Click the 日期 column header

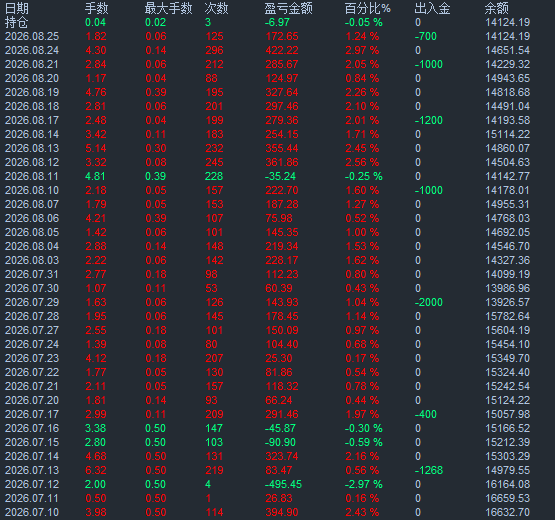17,8
